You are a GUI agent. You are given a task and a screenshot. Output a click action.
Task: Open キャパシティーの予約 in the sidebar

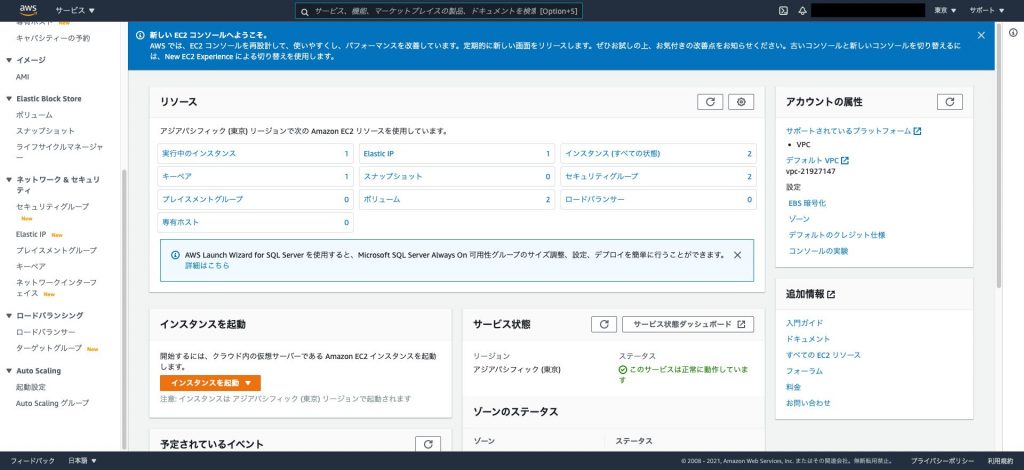(53, 39)
